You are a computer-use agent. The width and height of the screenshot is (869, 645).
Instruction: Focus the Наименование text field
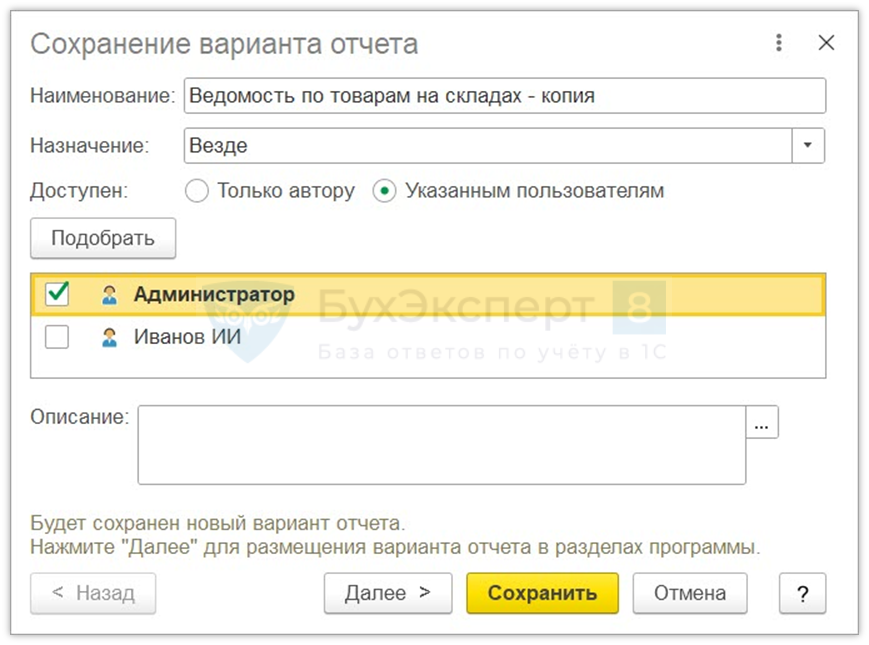pos(505,97)
